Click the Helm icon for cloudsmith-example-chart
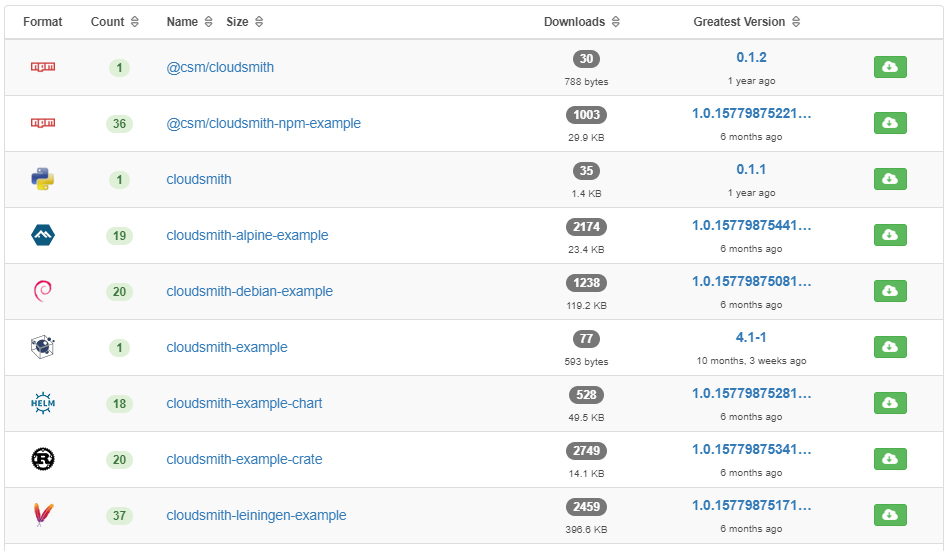 point(43,403)
